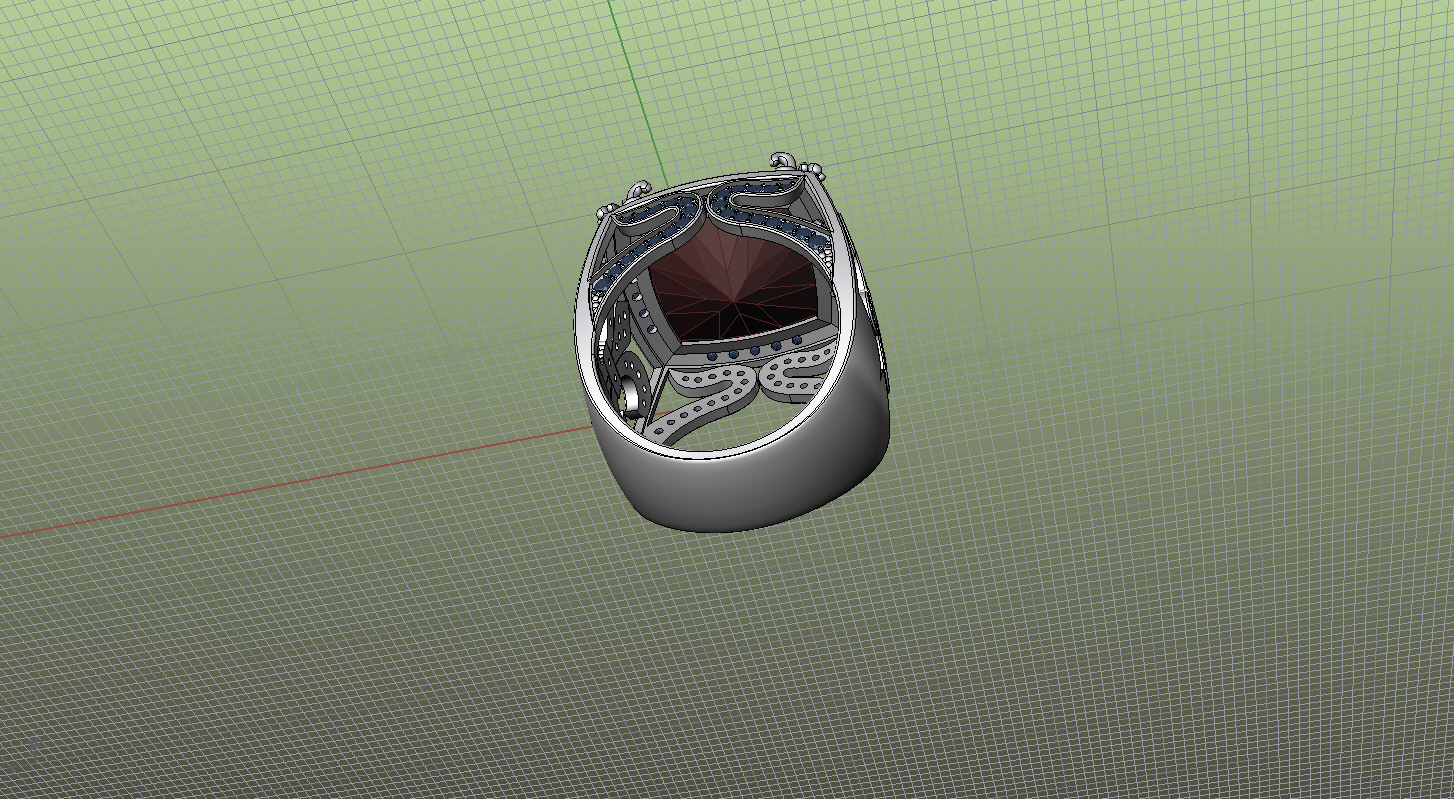Select the upper-right blue-stone scroll ornament
The height and width of the screenshot is (799, 1454).
click(762, 203)
